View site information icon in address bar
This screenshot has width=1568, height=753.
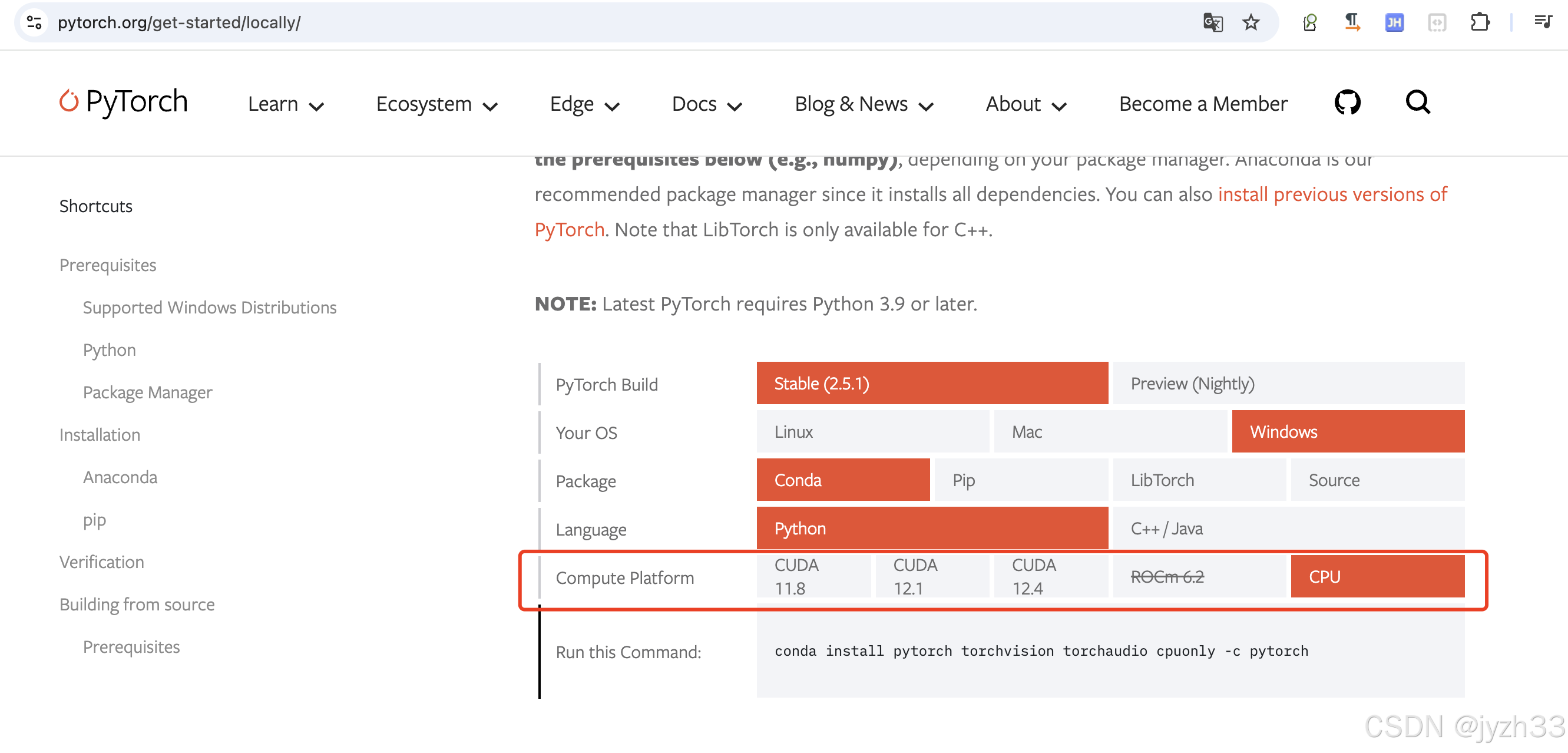[x=34, y=22]
